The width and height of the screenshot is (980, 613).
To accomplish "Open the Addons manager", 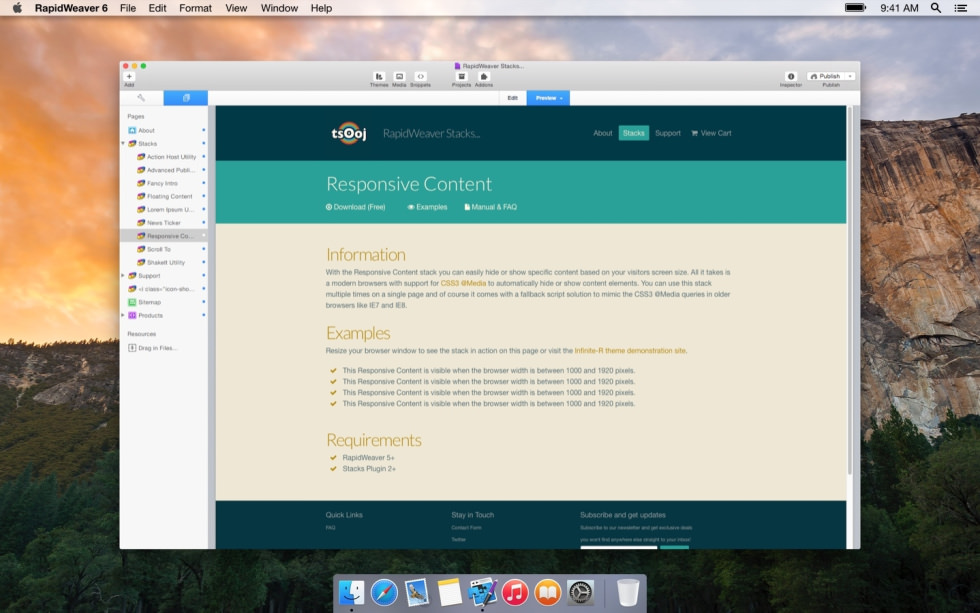I will coord(484,76).
